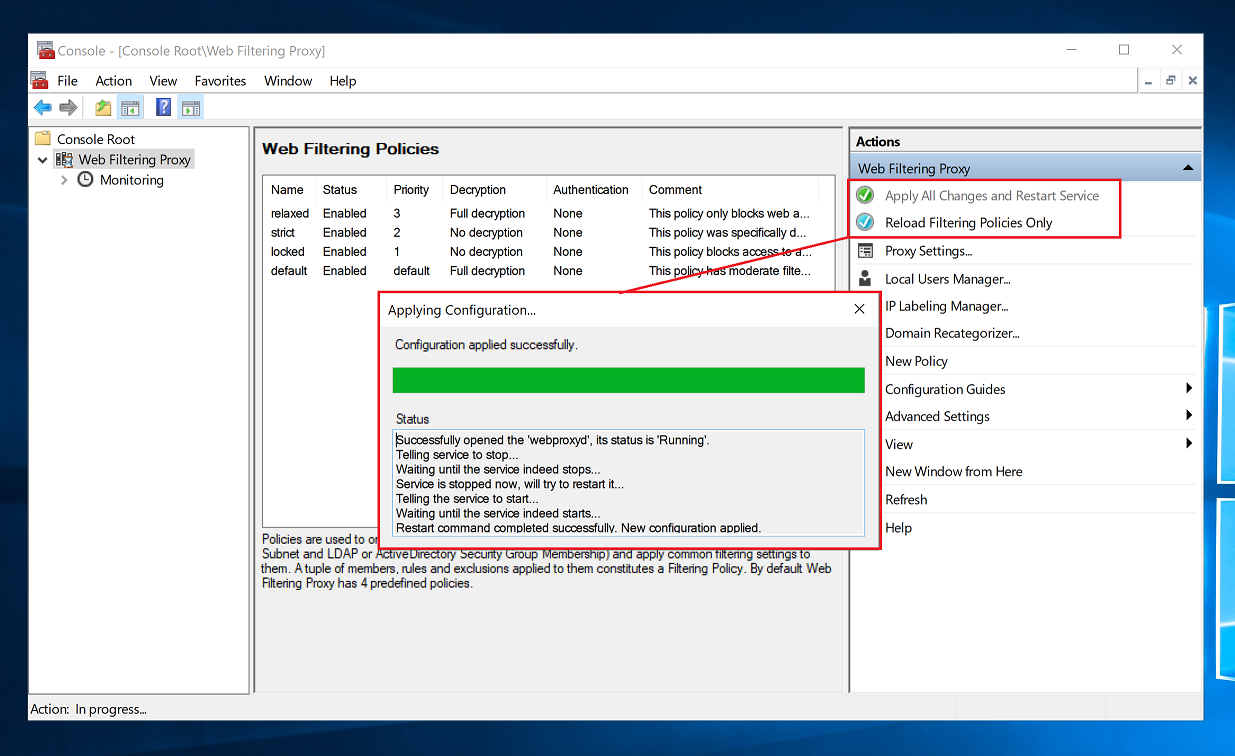The height and width of the screenshot is (756, 1235).
Task: Open the Help menu in menu bar
Action: point(343,81)
